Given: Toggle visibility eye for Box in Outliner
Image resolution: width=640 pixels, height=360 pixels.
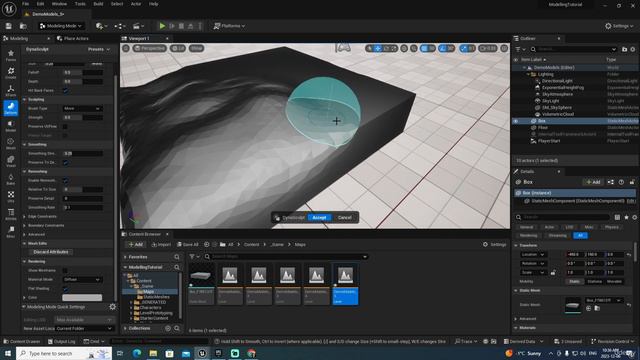Looking at the screenshot, I should [x=516, y=121].
